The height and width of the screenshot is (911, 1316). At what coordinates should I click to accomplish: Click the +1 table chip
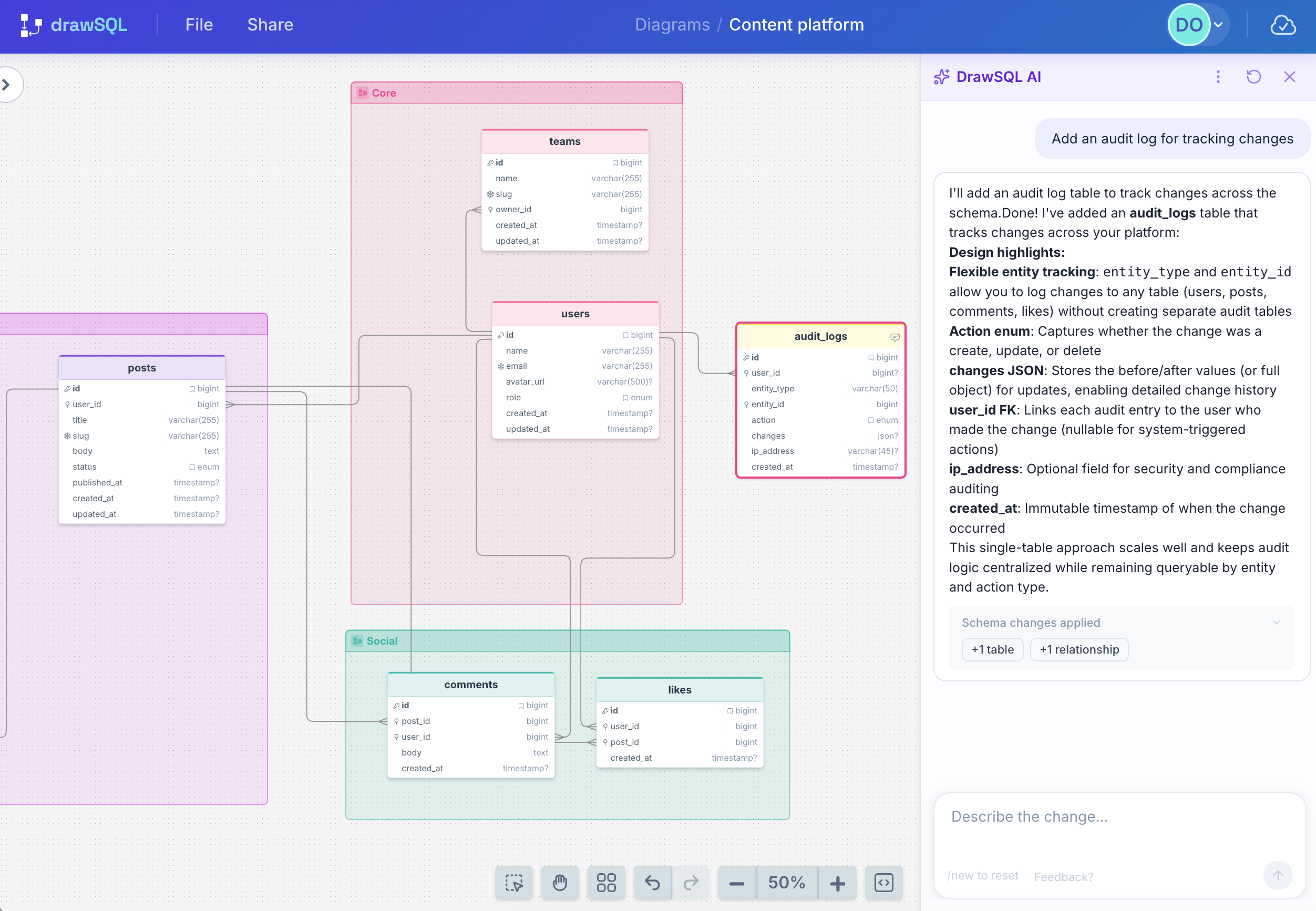tap(992, 649)
